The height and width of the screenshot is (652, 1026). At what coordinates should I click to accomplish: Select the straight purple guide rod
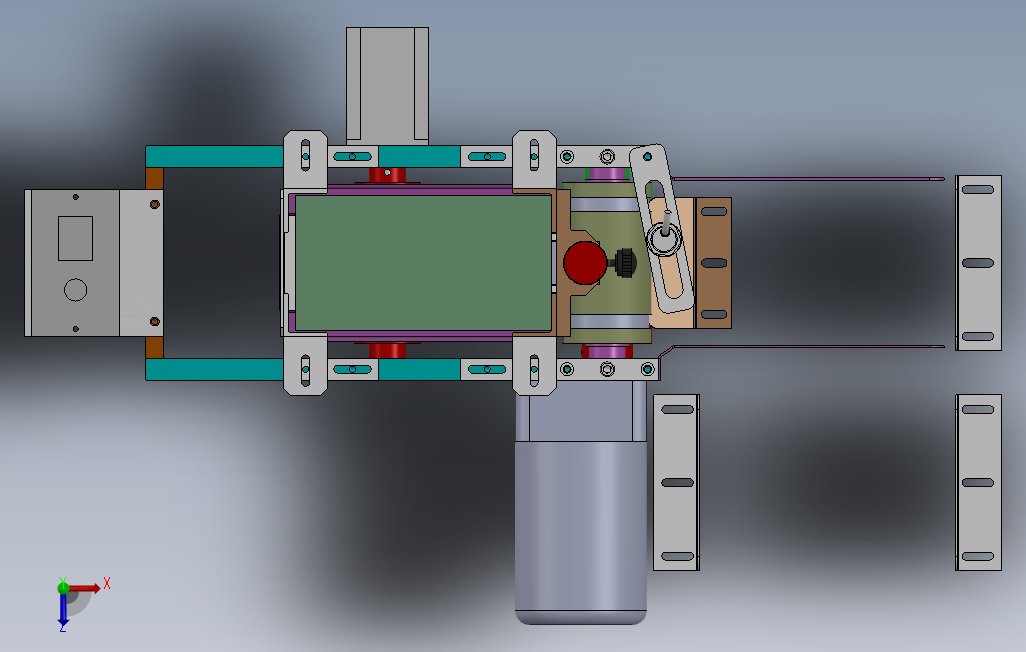click(x=807, y=178)
